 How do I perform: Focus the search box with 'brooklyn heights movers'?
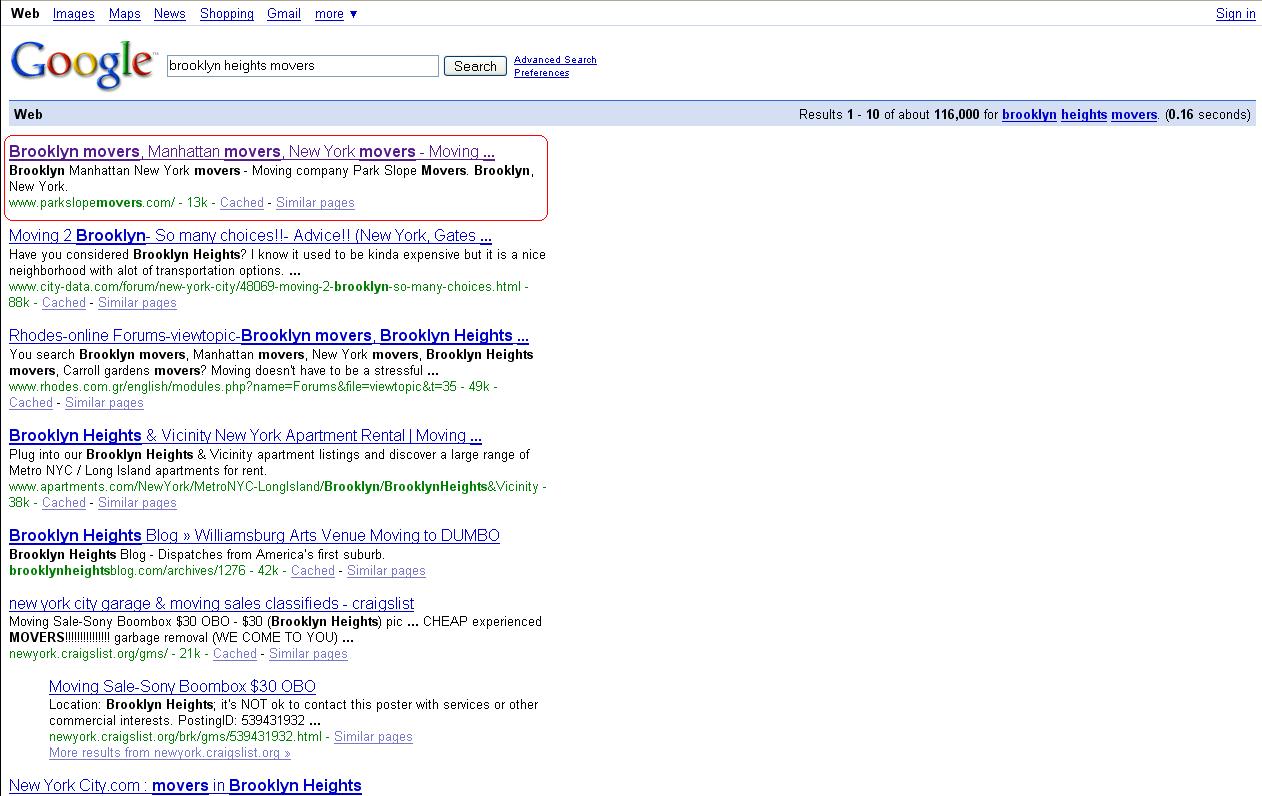point(303,66)
